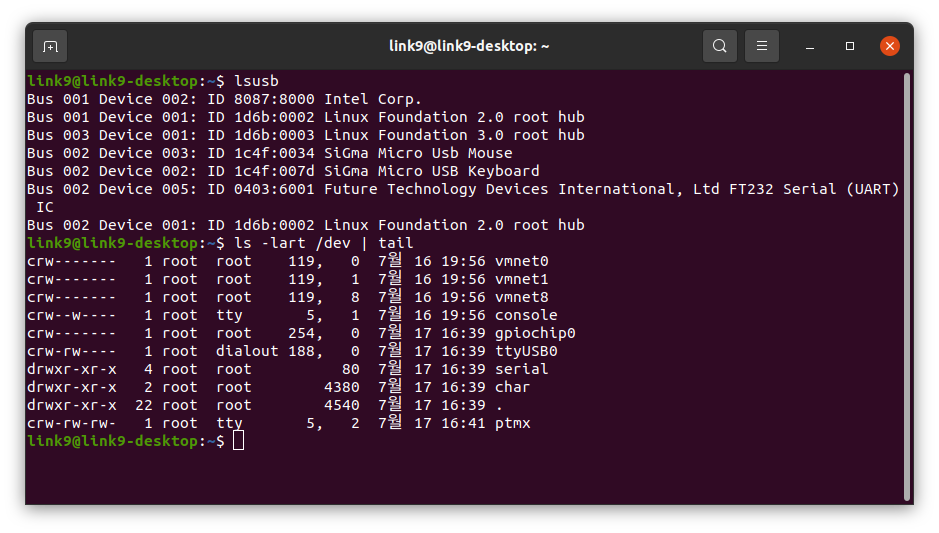Click the 254, major number of gpiochip0

(x=305, y=333)
